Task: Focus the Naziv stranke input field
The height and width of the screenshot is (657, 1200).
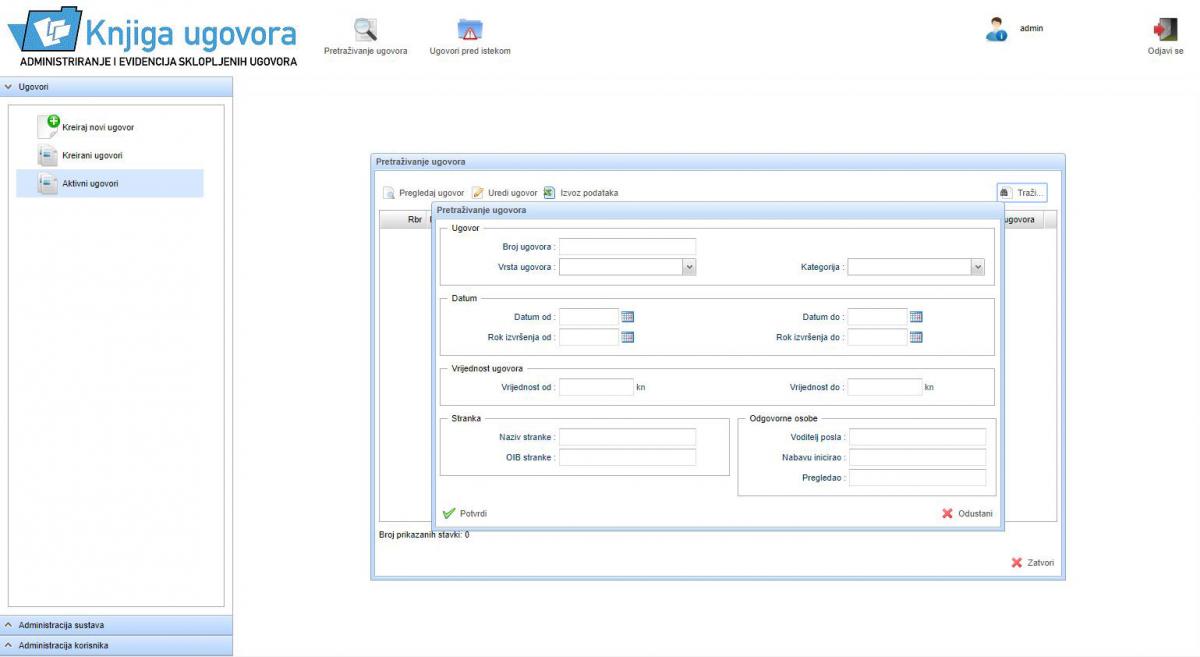Action: pyautogui.click(x=627, y=437)
